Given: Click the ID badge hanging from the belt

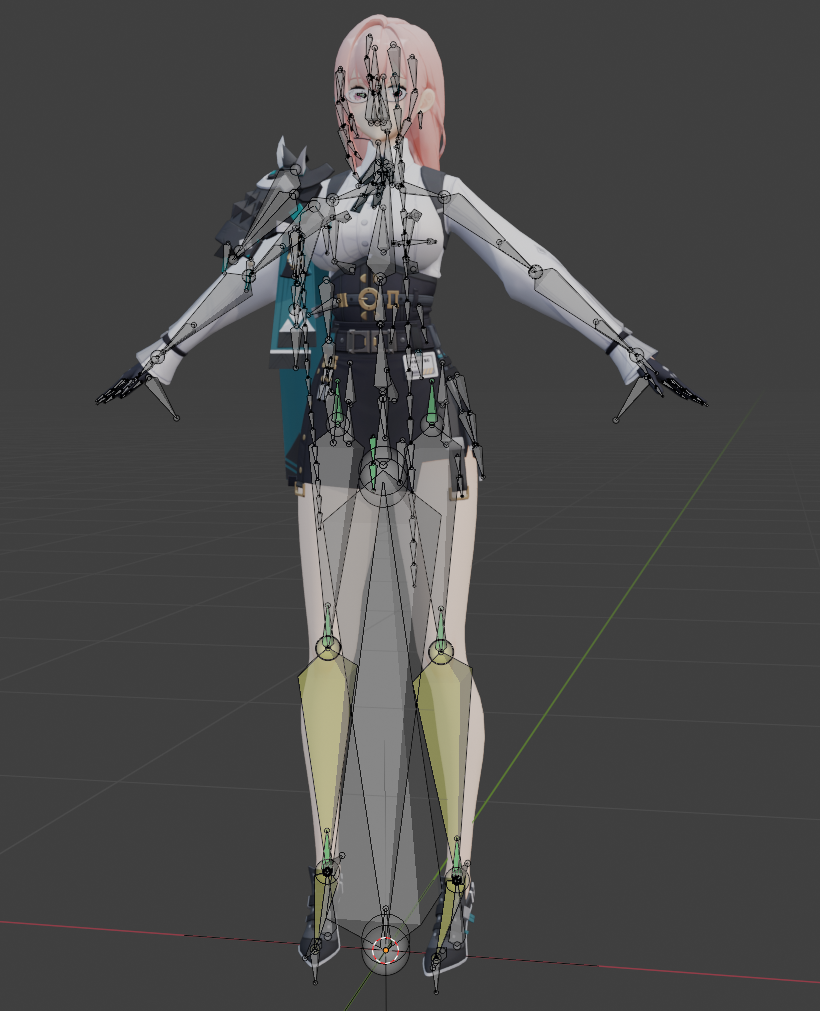Looking at the screenshot, I should pos(418,366).
